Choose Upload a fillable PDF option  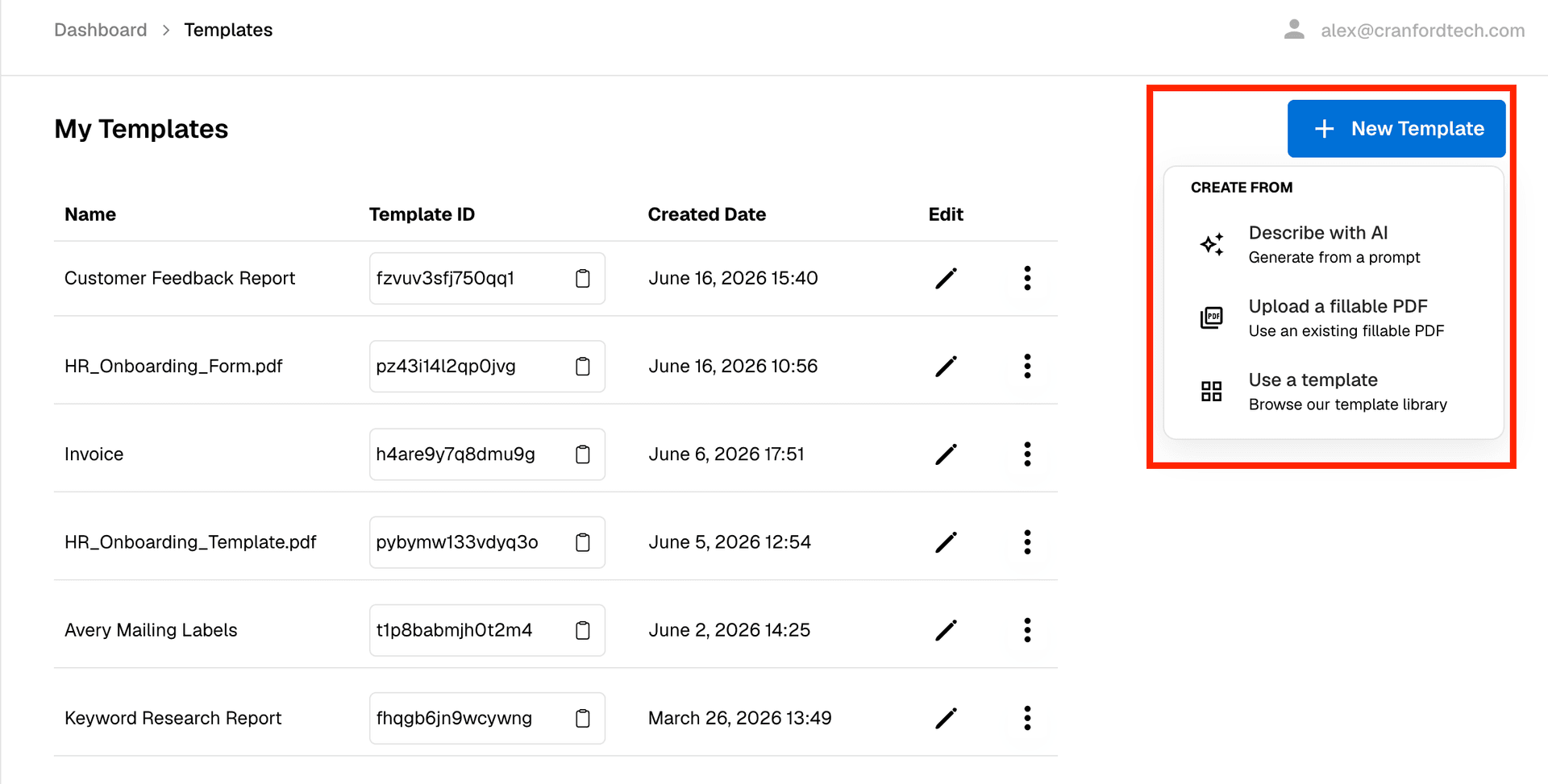click(x=1334, y=317)
